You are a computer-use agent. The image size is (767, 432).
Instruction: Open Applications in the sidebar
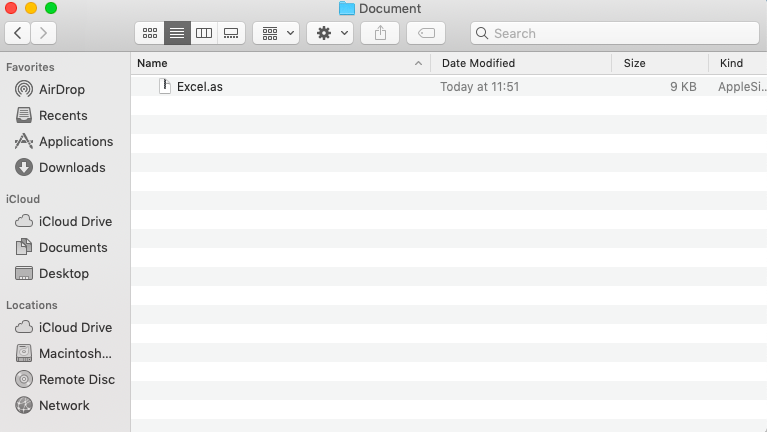coord(76,141)
